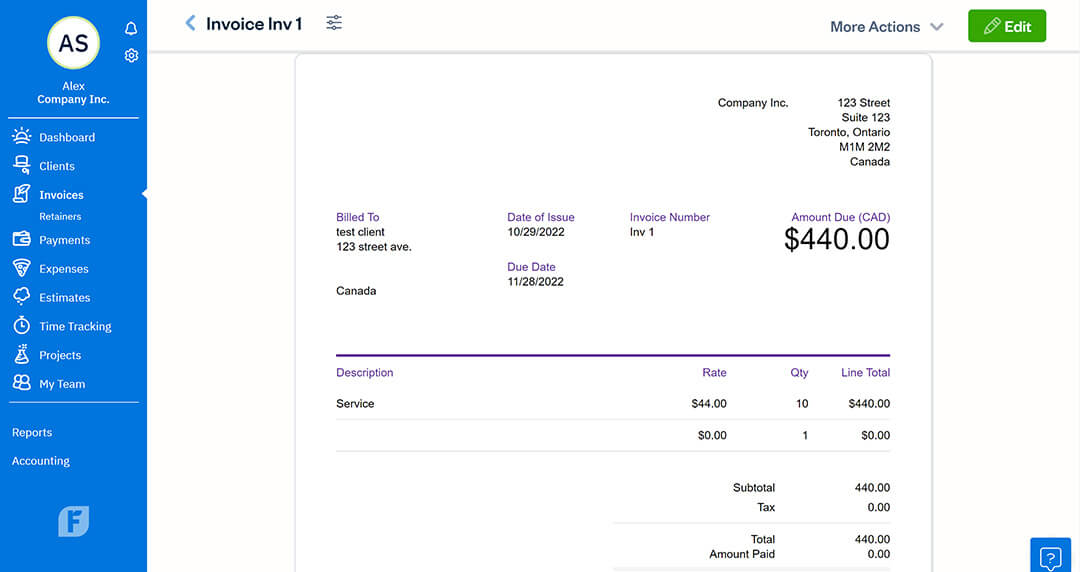Click the Projects flask icon
This screenshot has height=572, width=1080.
(21, 354)
